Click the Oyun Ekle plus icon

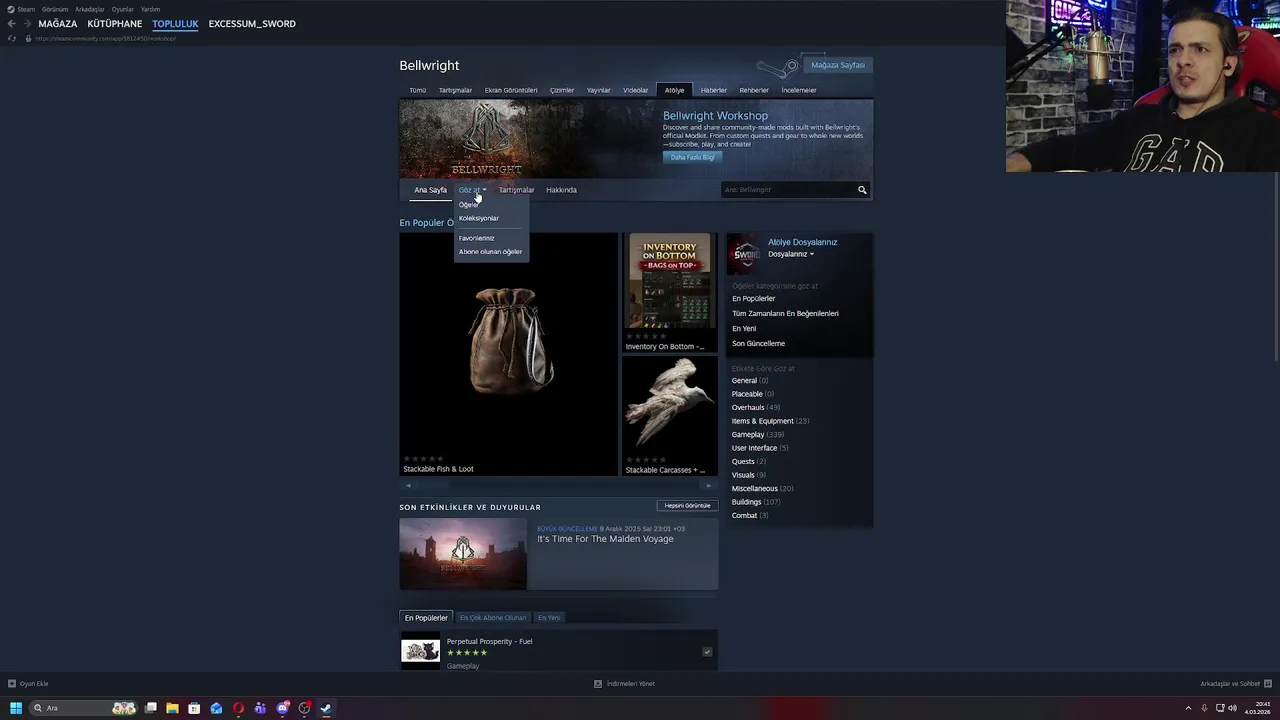12,684
